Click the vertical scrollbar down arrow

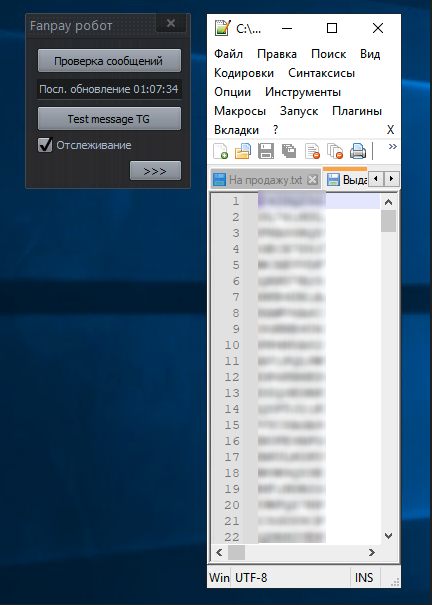tap(389, 536)
